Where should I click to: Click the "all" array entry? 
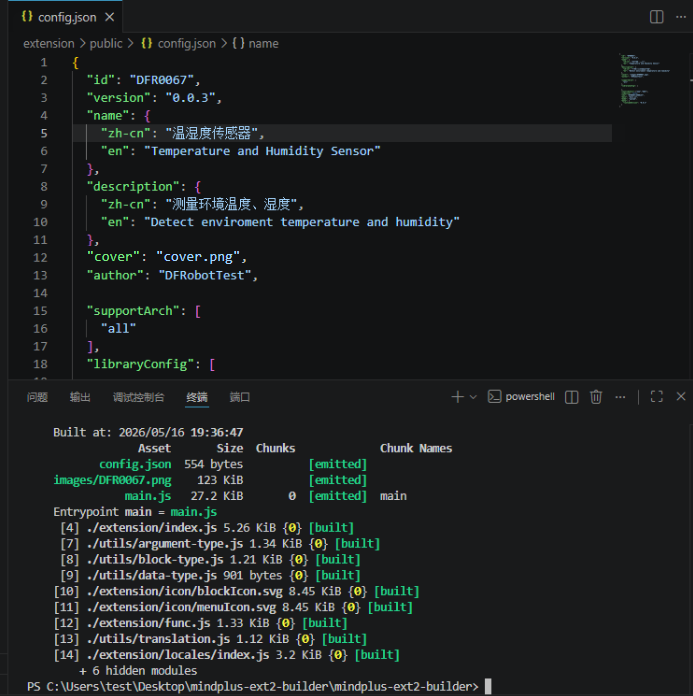pos(118,328)
